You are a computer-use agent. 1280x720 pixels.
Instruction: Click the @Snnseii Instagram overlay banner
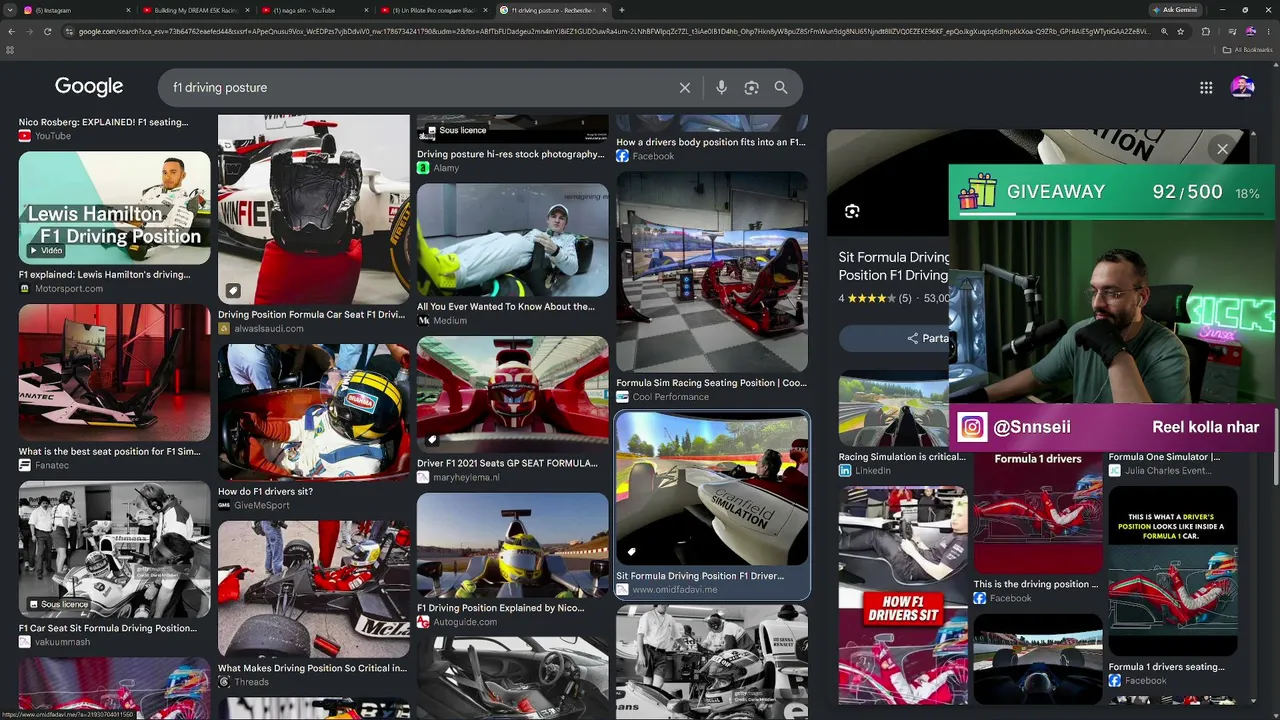click(x=1112, y=427)
